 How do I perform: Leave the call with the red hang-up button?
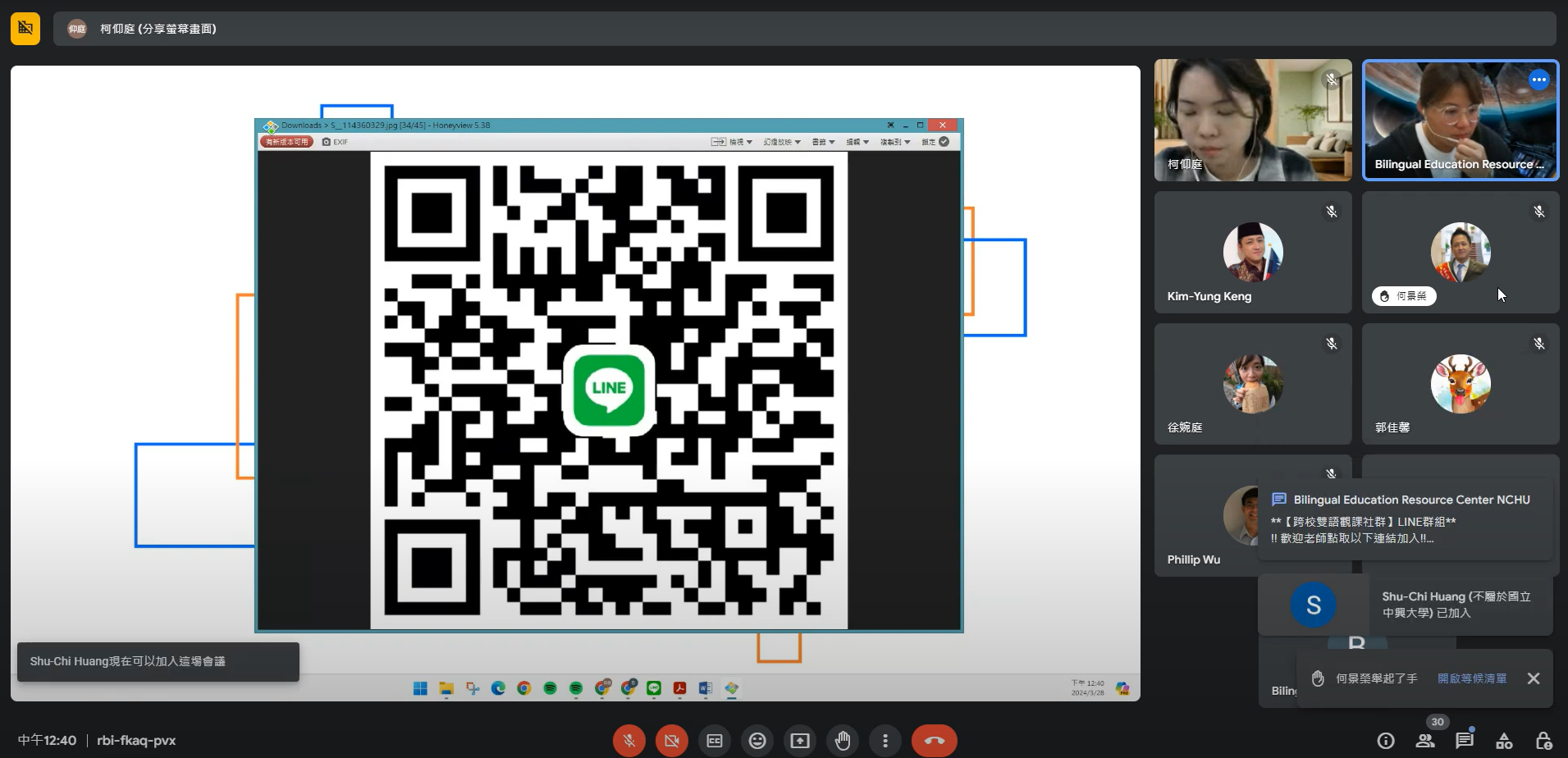(x=935, y=741)
